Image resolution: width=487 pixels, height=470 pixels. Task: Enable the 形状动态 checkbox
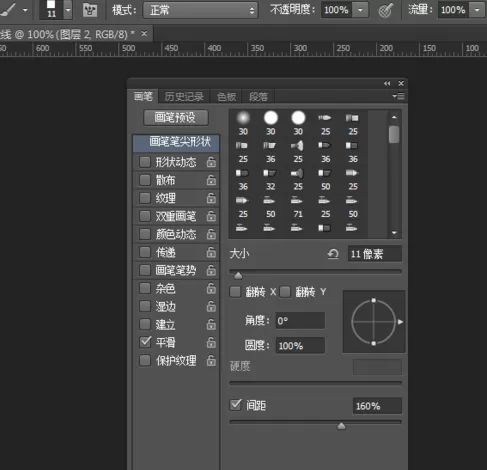click(145, 162)
